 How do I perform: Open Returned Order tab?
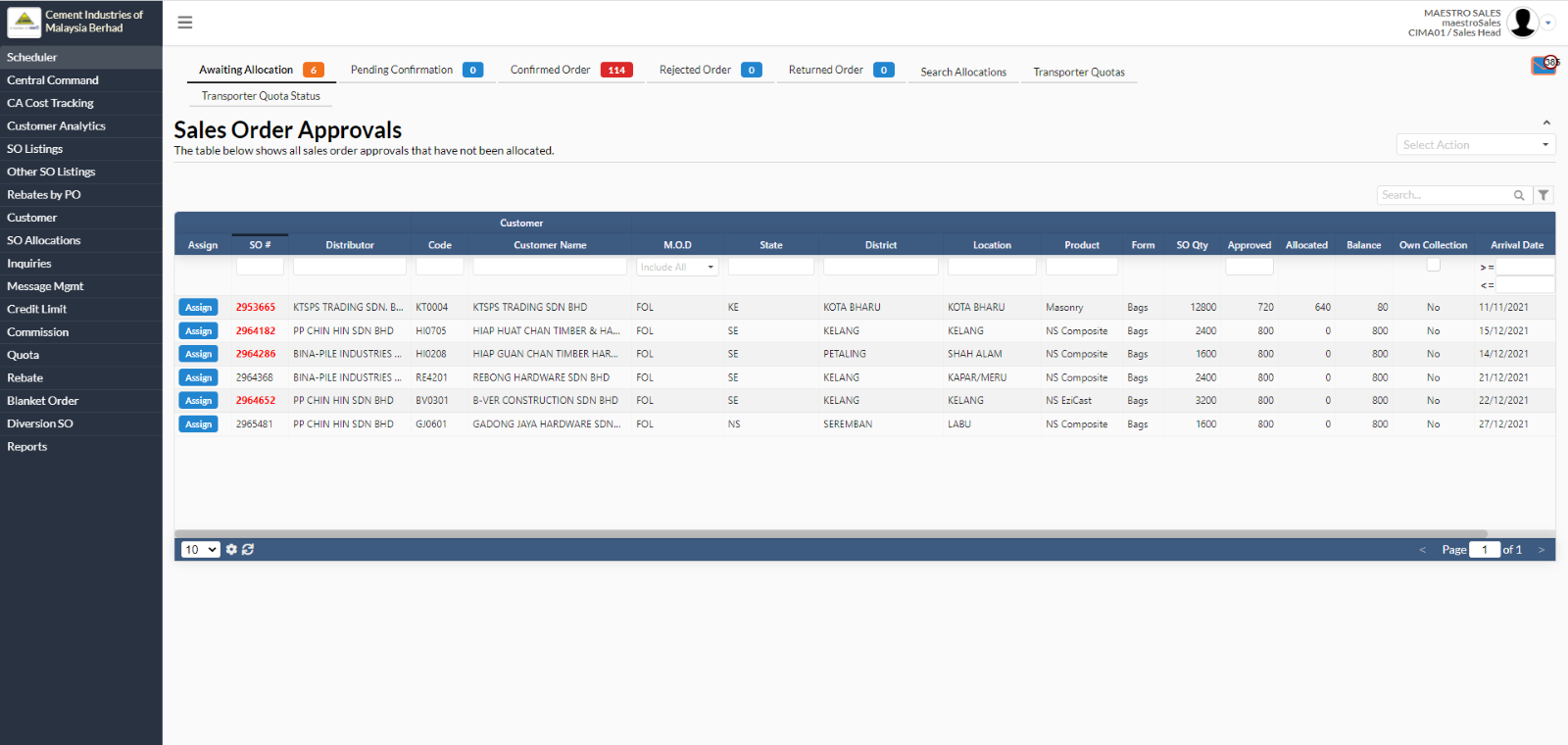pyautogui.click(x=842, y=70)
